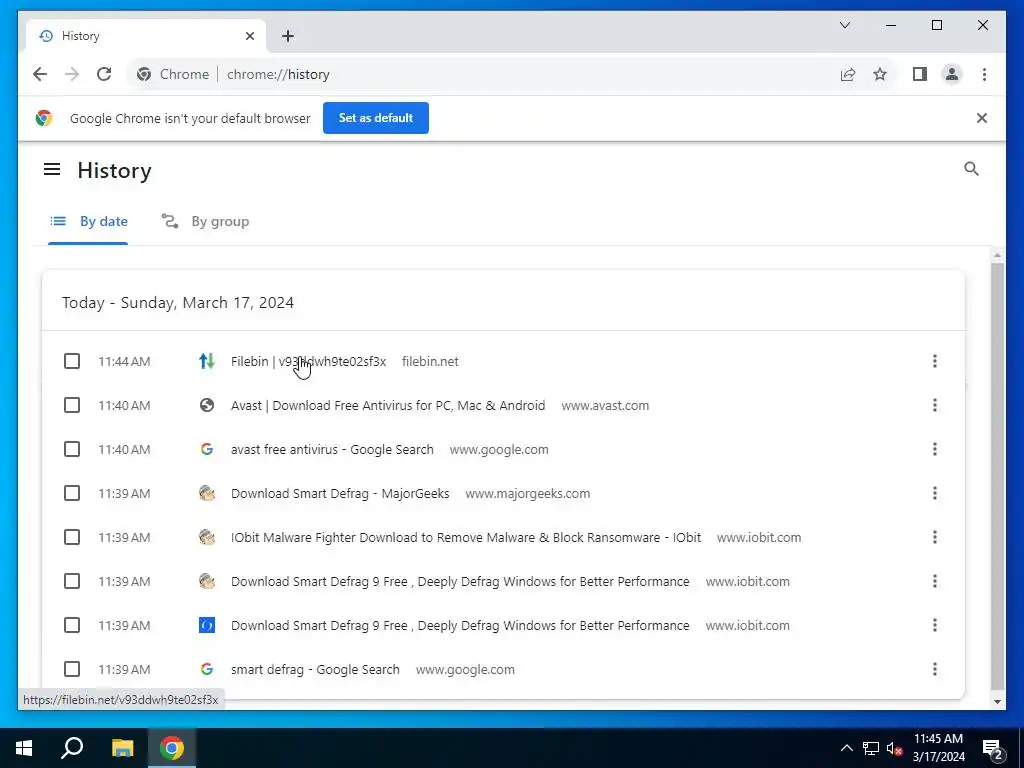Click the network tray icon

(871, 749)
